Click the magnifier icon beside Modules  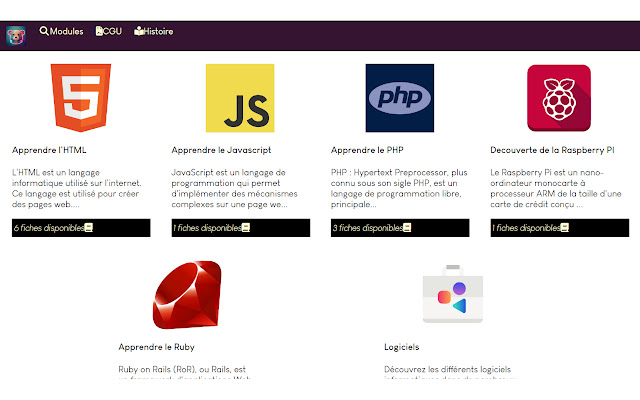(x=44, y=31)
